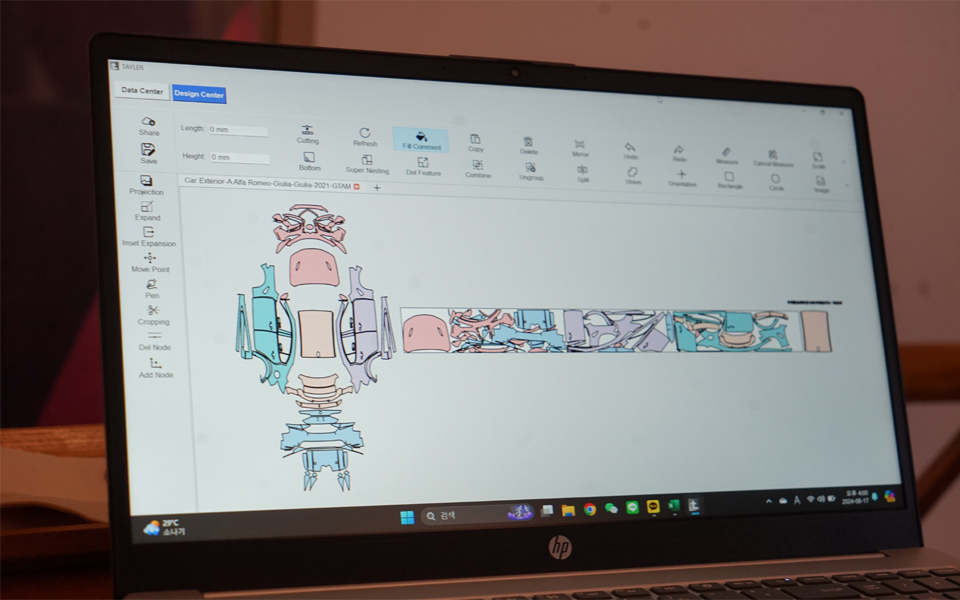This screenshot has width=960, height=600.
Task: Add a new document tab with plus
Action: click(377, 187)
